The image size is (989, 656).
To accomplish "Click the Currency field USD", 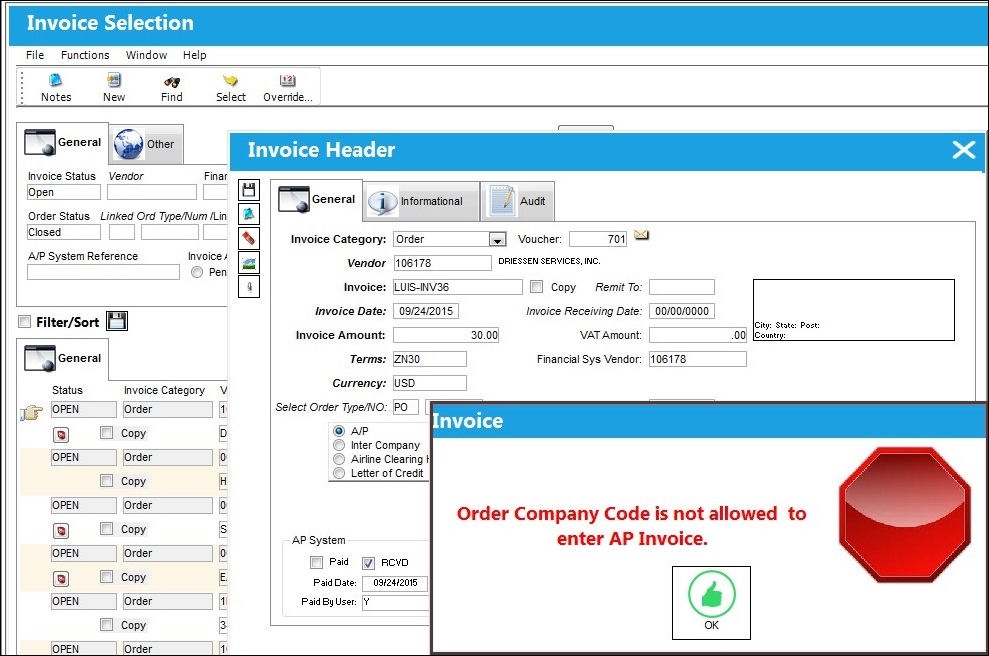I will (x=430, y=383).
